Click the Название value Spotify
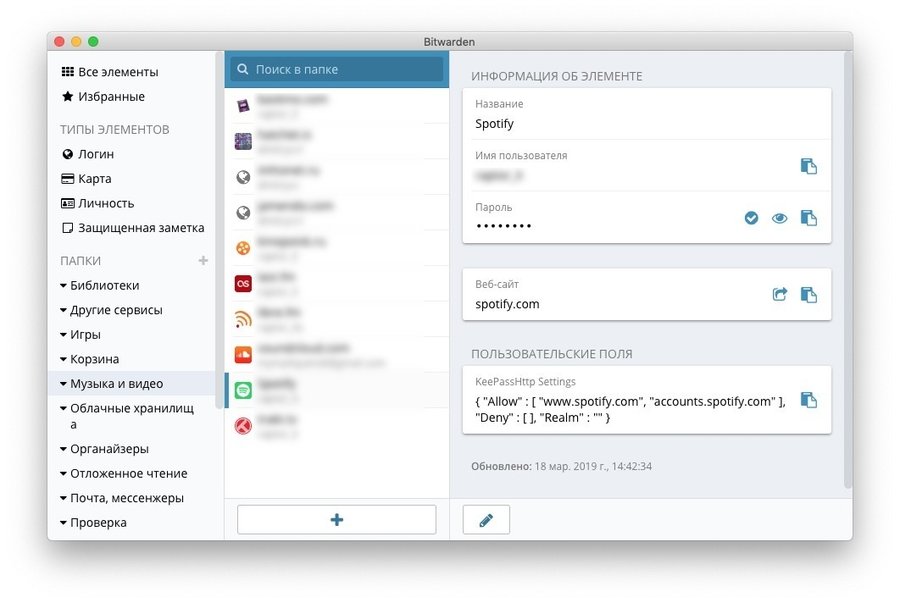Image resolution: width=900 pixels, height=603 pixels. [x=494, y=124]
